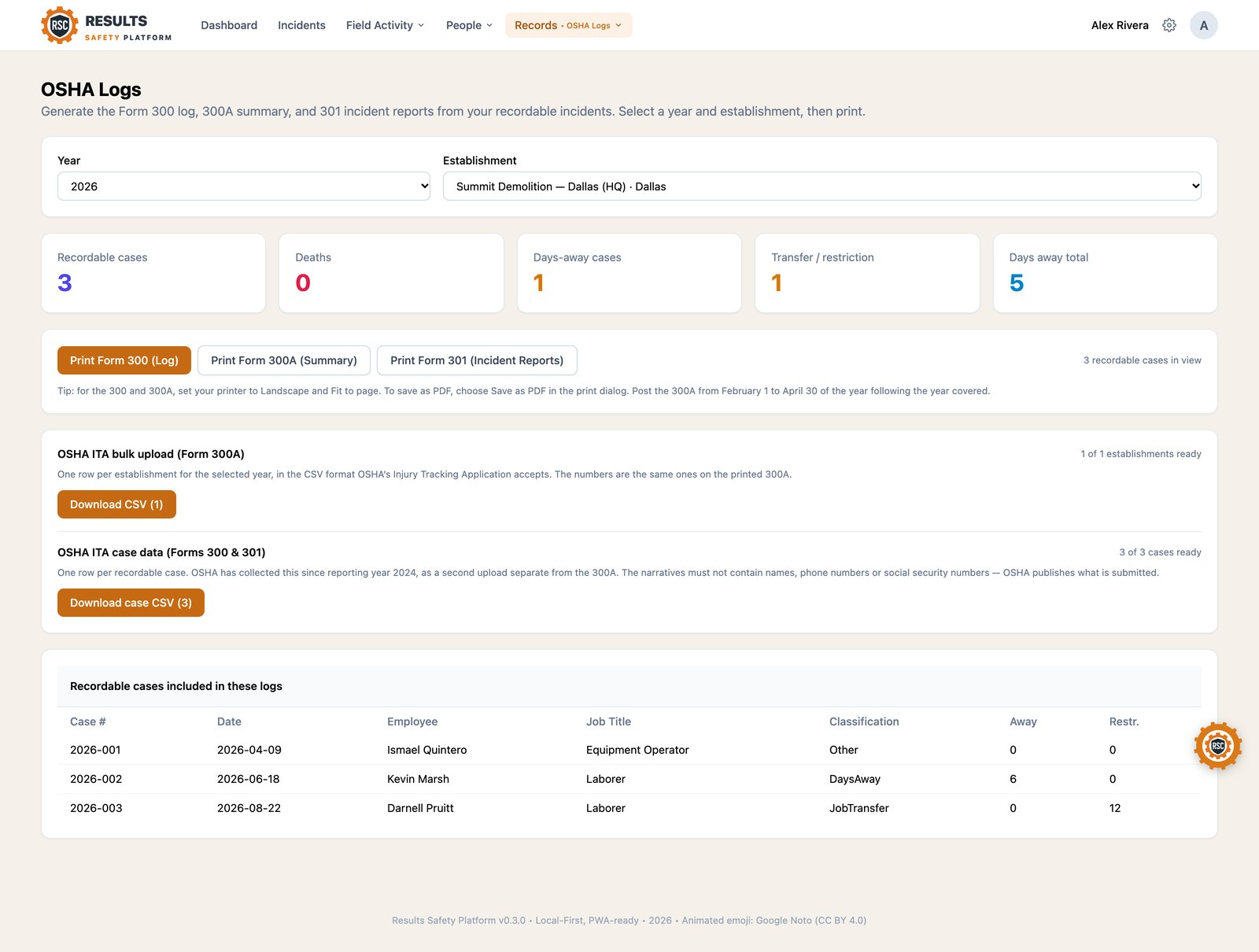Click date 2026-08-22
Screen dimensions: 1259x952
(249, 808)
